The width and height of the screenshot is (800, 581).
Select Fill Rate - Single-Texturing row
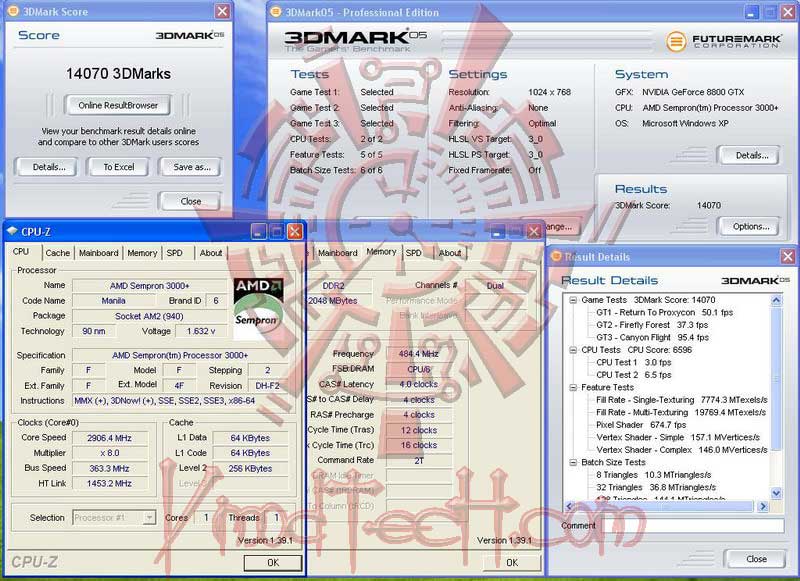tap(682, 400)
